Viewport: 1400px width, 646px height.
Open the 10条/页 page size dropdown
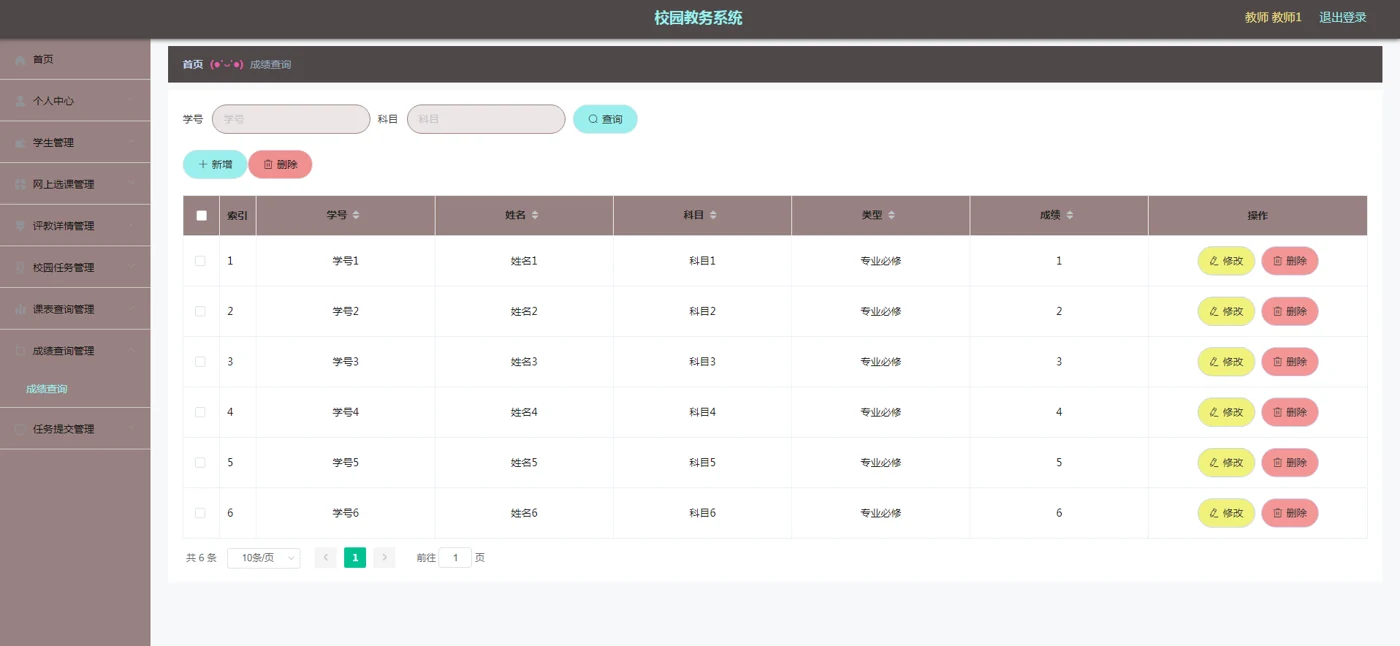point(264,558)
